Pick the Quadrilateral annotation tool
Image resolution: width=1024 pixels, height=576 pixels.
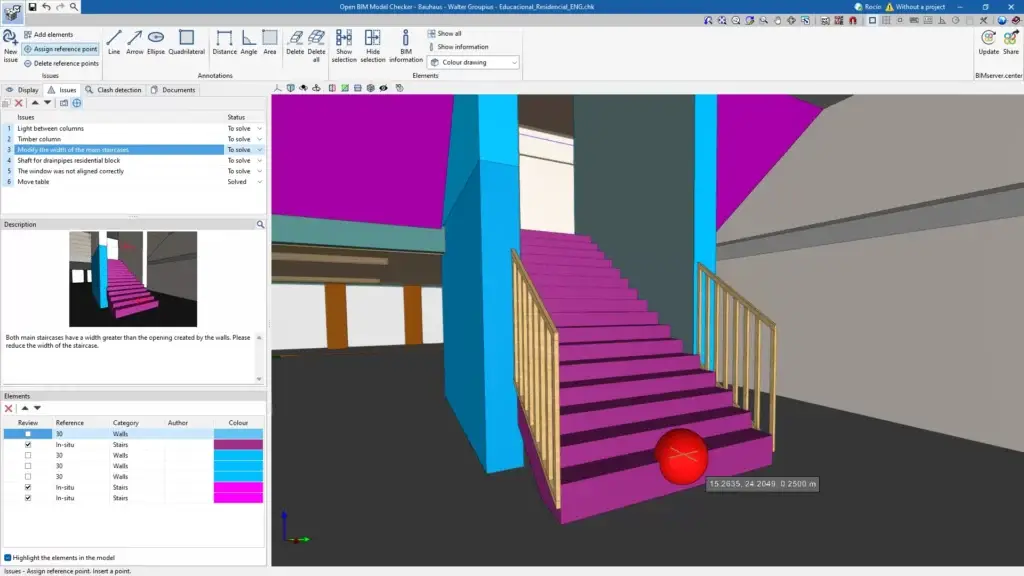186,41
